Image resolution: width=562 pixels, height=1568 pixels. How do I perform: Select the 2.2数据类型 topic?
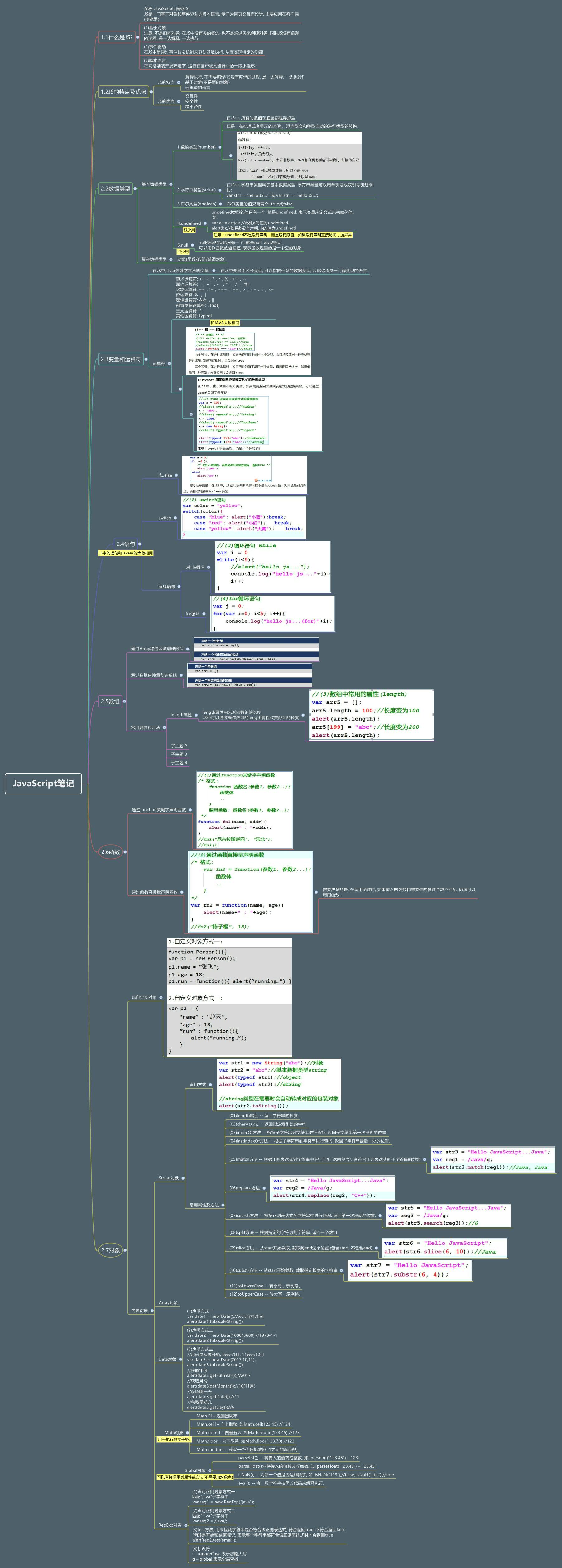pyautogui.click(x=116, y=189)
